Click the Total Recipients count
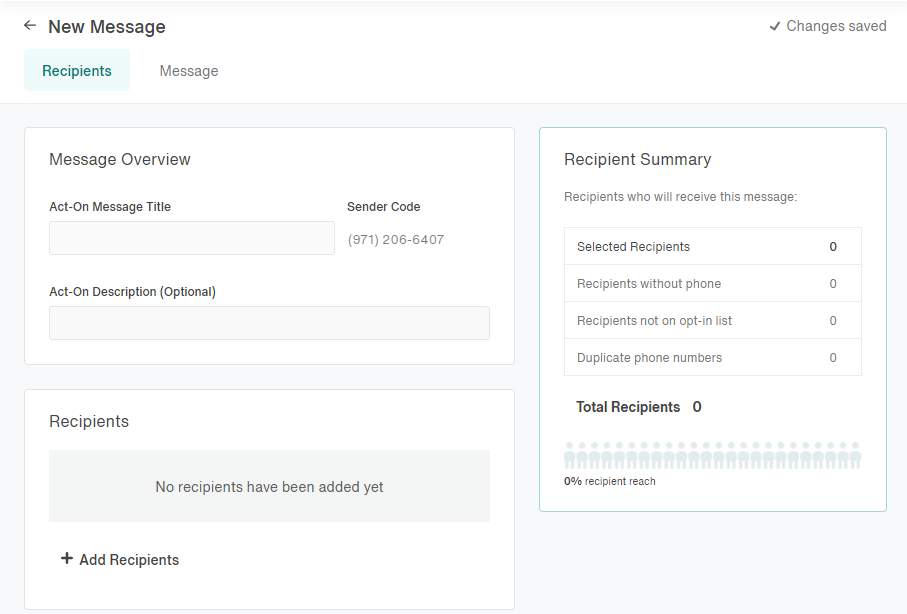 [697, 407]
